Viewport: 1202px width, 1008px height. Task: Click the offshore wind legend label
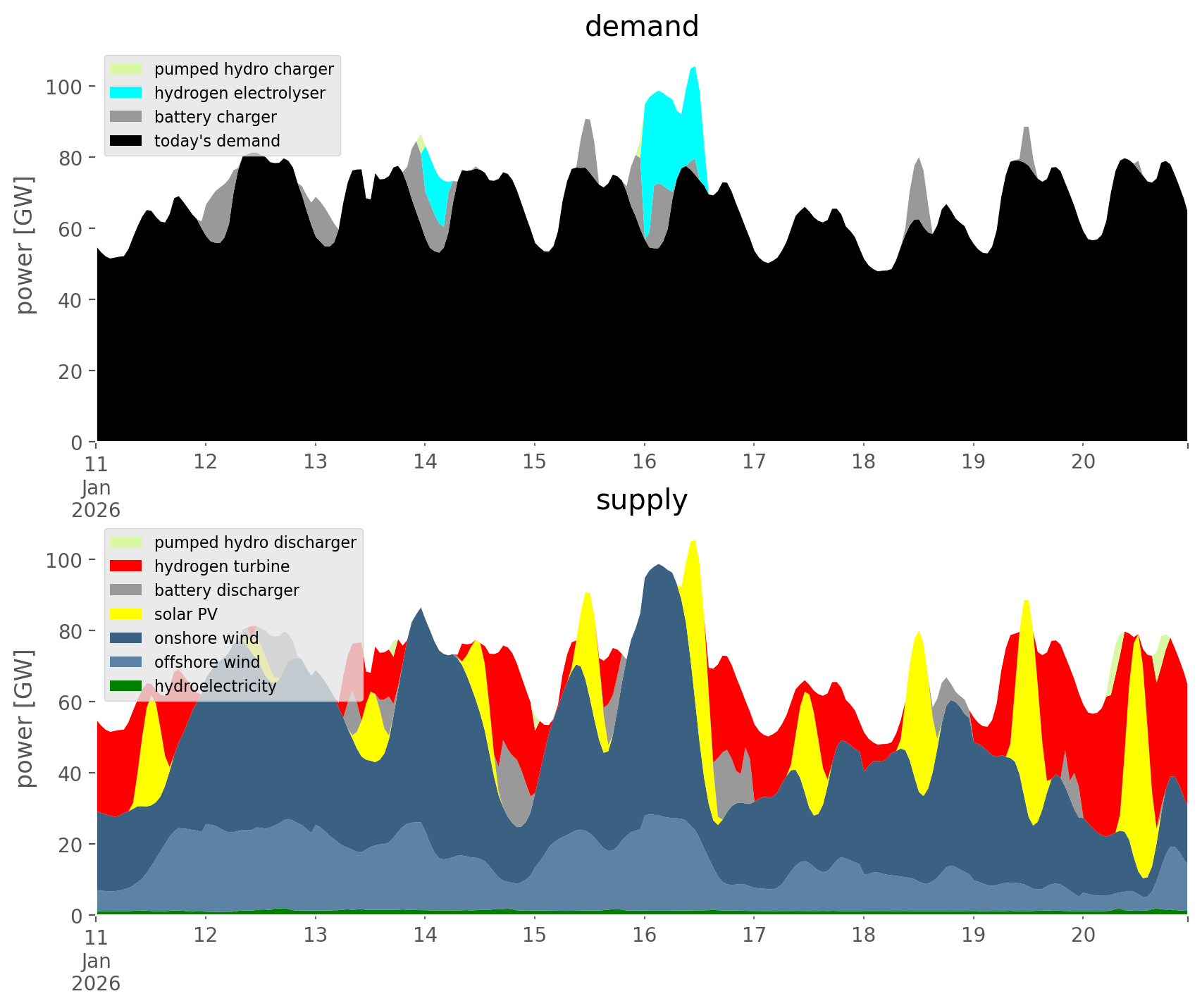tap(206, 662)
